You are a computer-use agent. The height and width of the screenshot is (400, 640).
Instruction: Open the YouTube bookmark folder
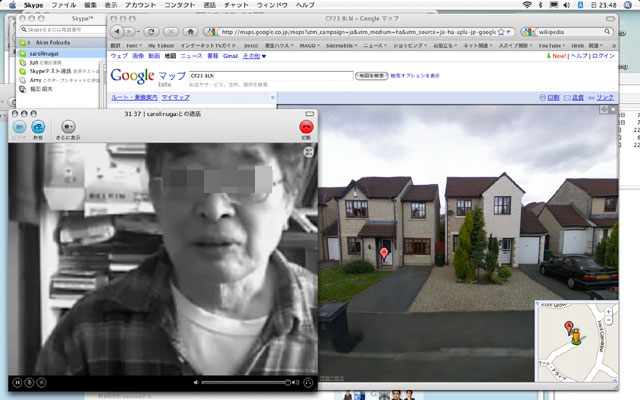[552, 46]
